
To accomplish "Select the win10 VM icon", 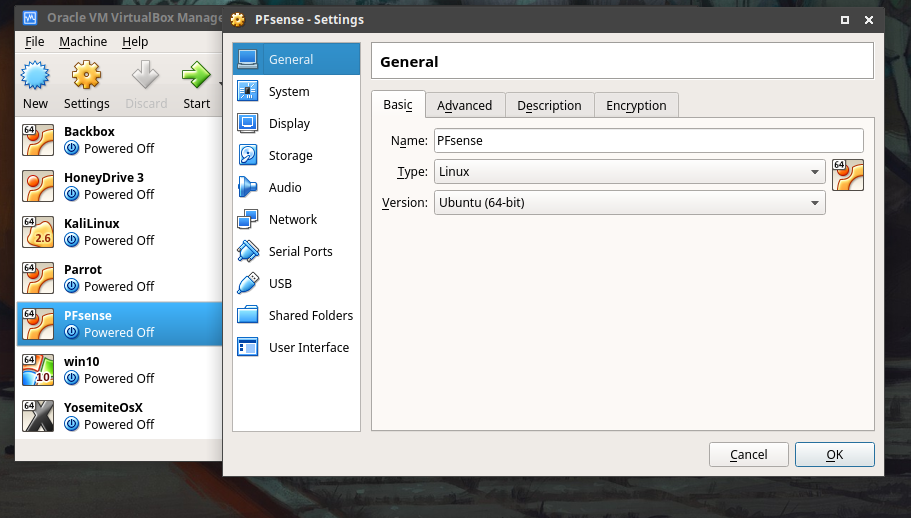I will [38, 370].
